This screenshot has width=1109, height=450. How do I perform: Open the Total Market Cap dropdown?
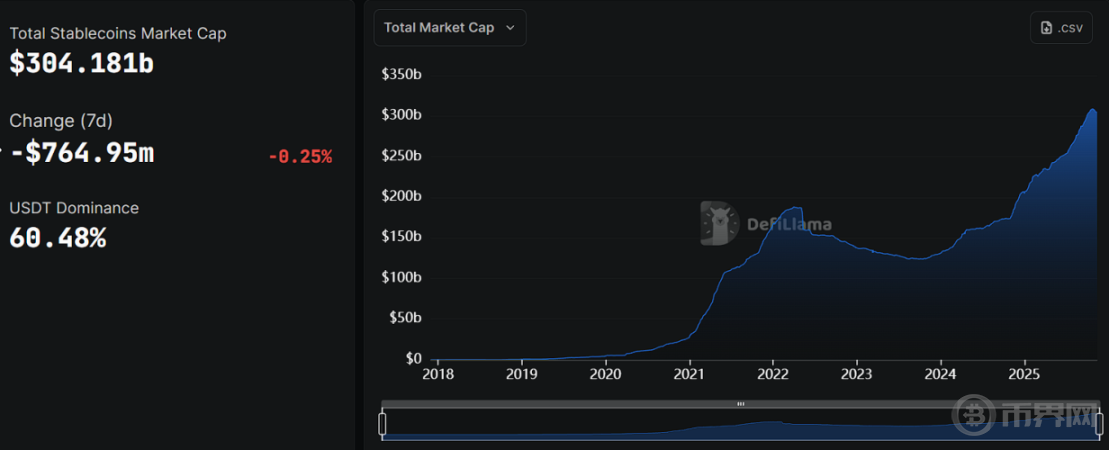point(449,28)
